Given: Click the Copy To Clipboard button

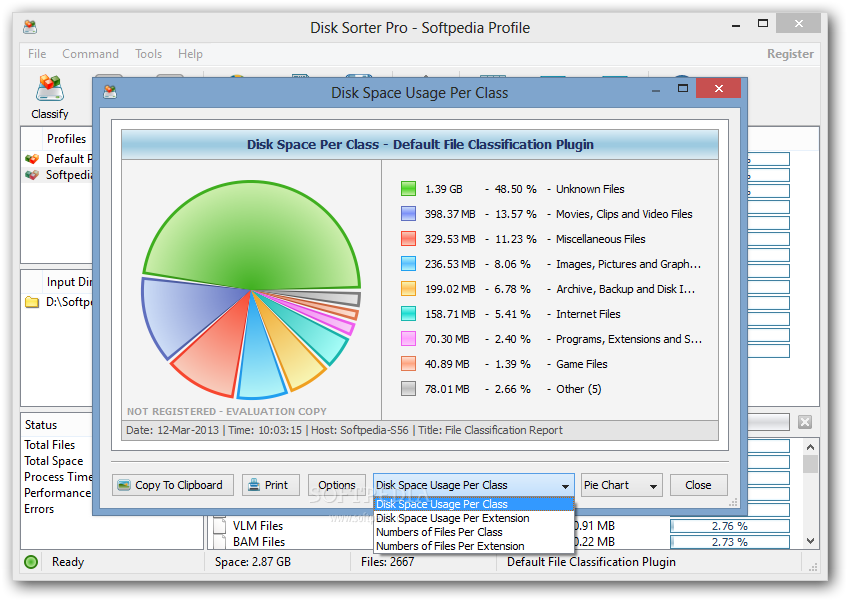Looking at the screenshot, I should [x=173, y=485].
